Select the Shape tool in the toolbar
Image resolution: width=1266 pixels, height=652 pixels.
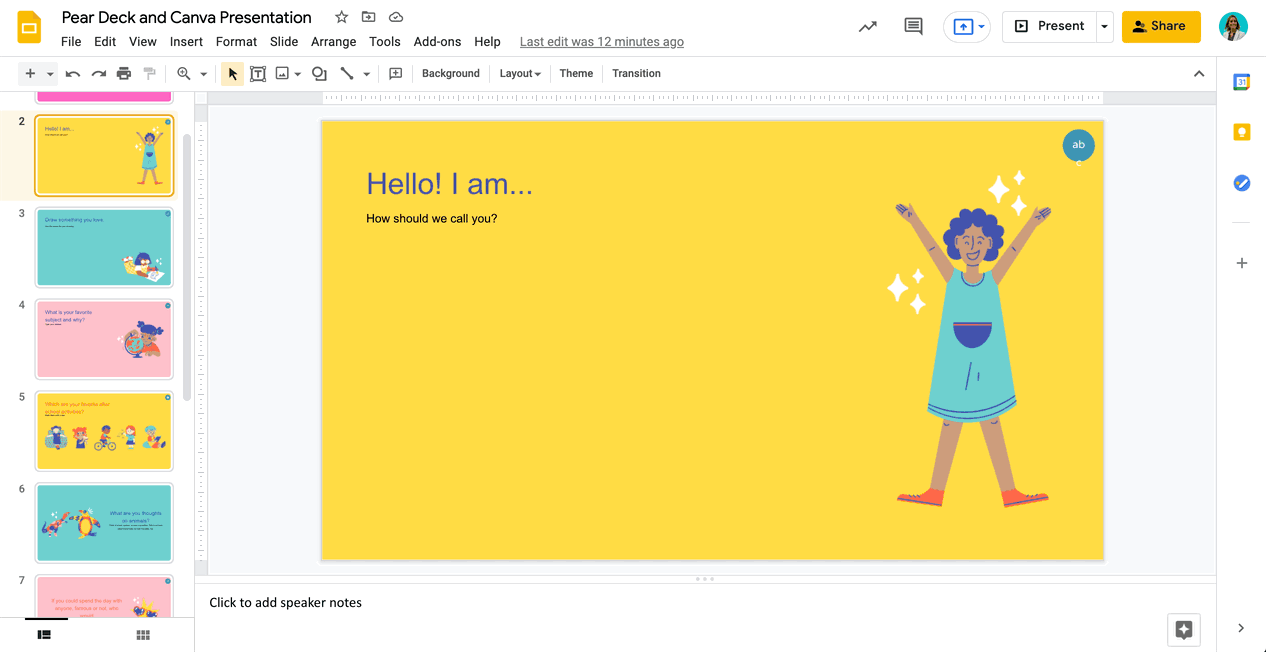pyautogui.click(x=316, y=73)
